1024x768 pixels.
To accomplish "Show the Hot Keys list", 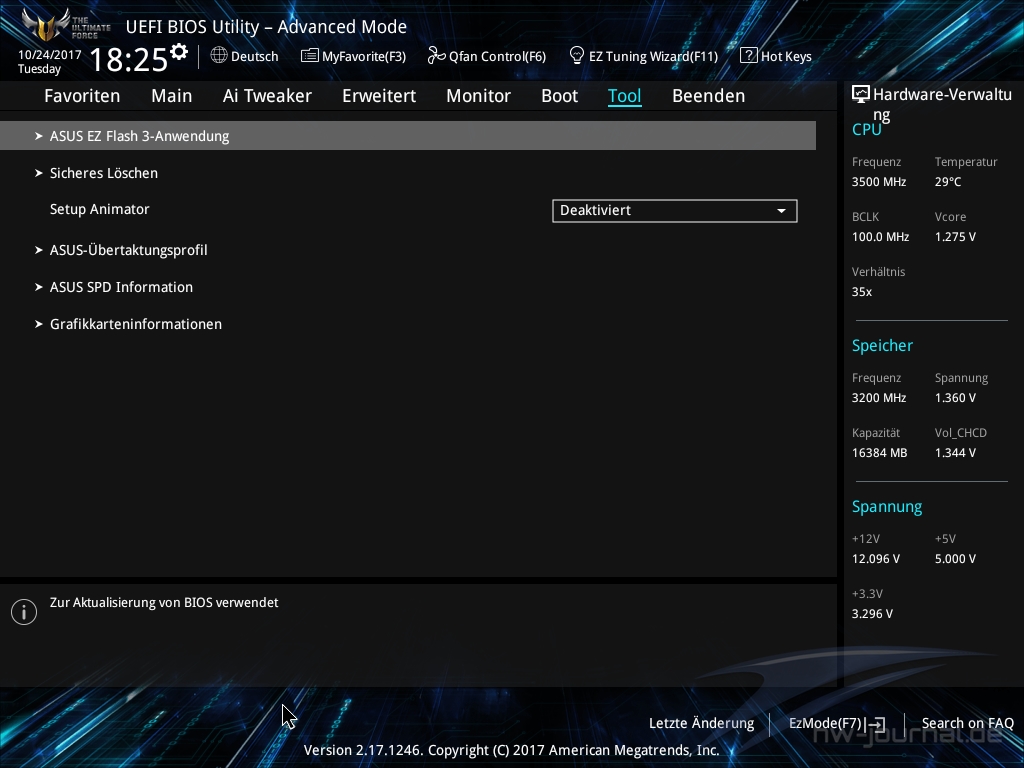I will (776, 56).
